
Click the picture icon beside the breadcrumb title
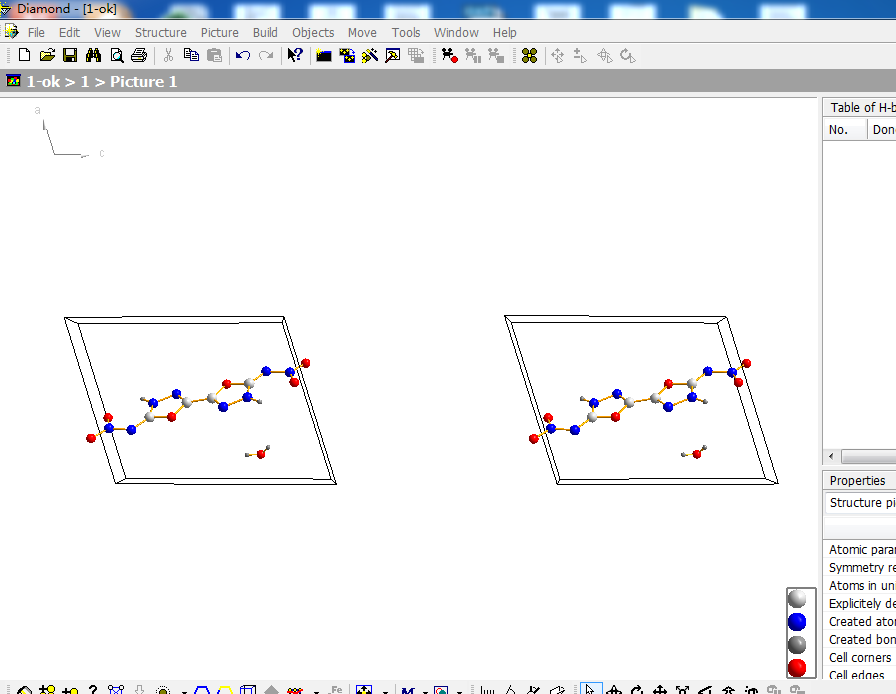pos(13,81)
